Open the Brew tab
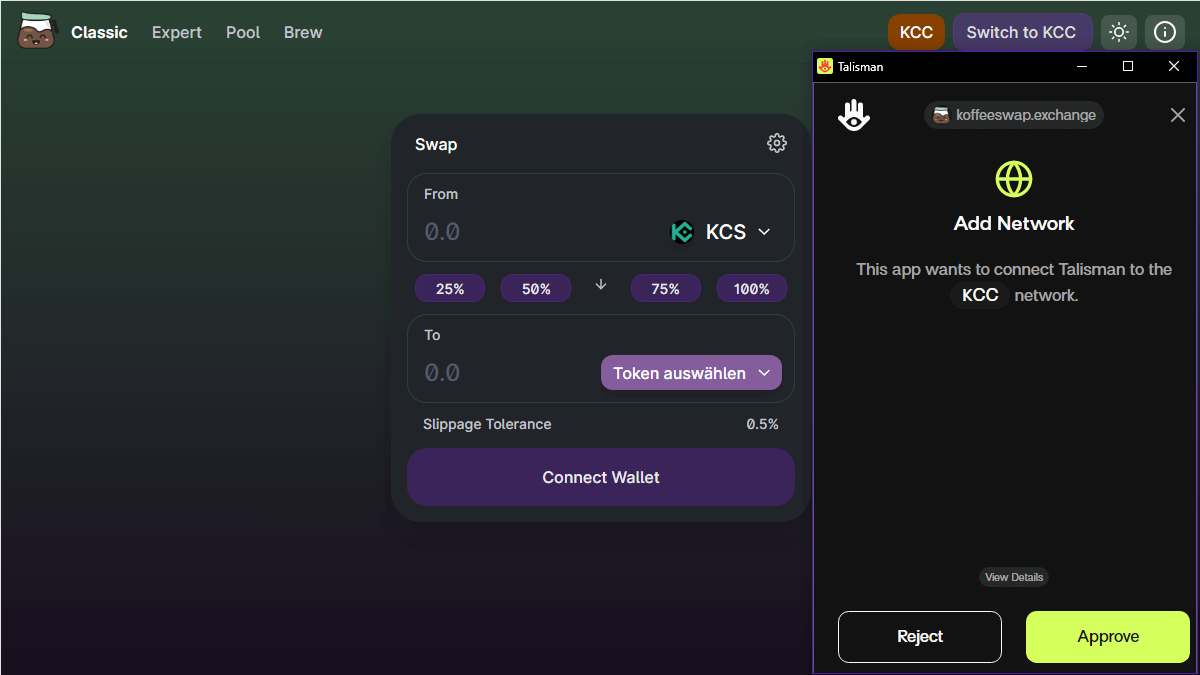The width and height of the screenshot is (1200, 675). pyautogui.click(x=303, y=32)
